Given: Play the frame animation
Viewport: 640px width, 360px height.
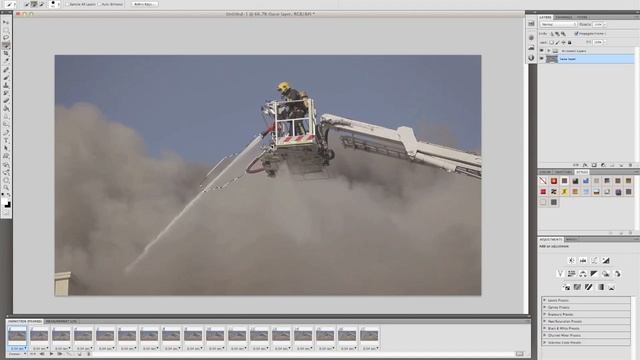Looking at the screenshot, I should (51, 354).
